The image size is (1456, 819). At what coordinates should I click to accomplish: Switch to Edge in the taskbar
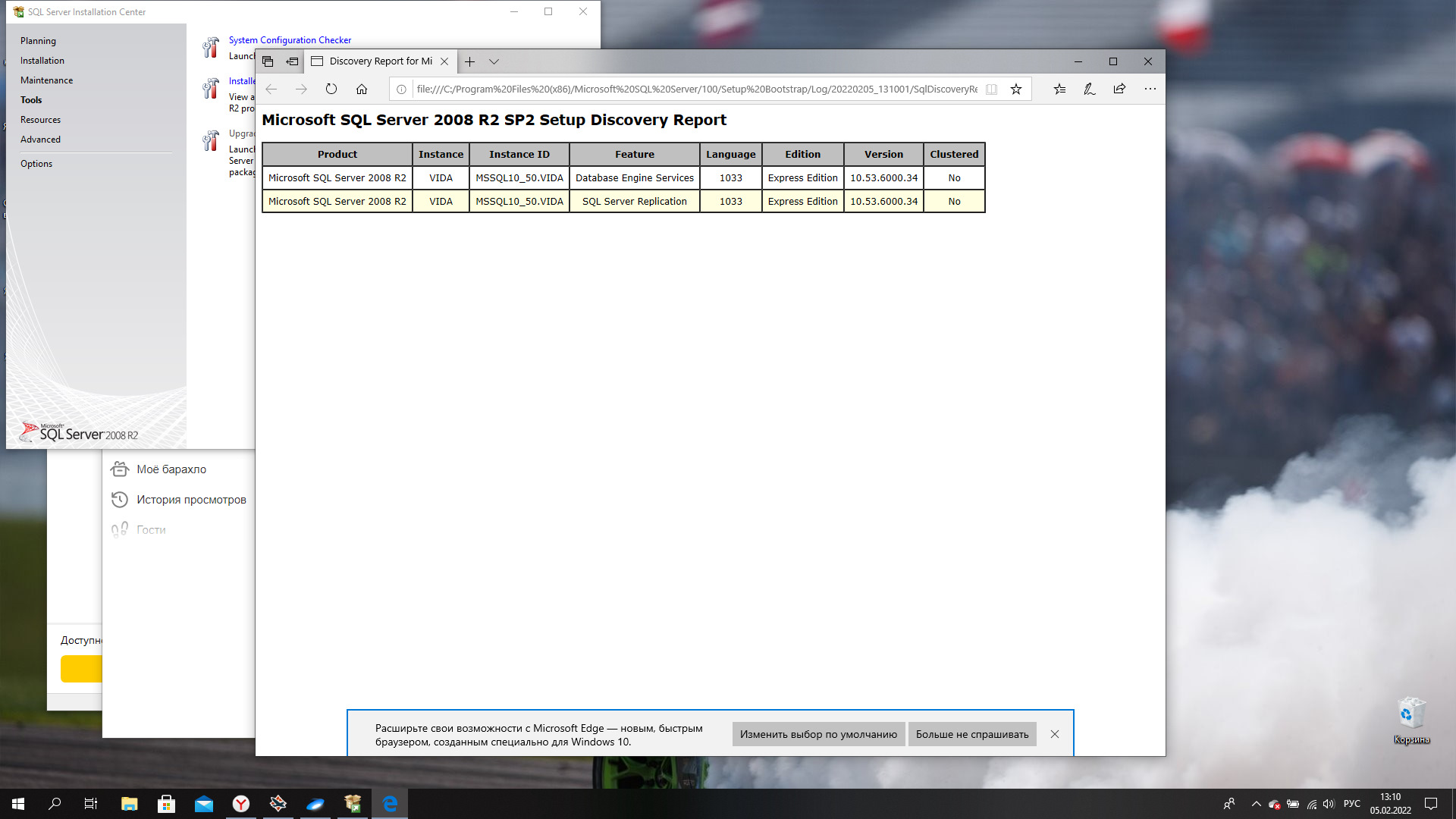pos(390,804)
